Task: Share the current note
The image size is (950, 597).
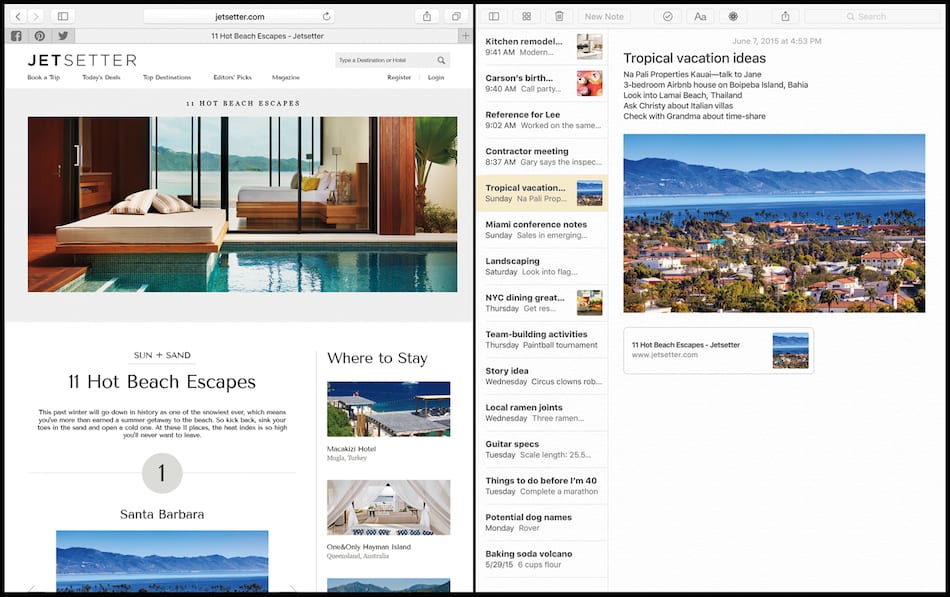Action: pyautogui.click(x=785, y=16)
